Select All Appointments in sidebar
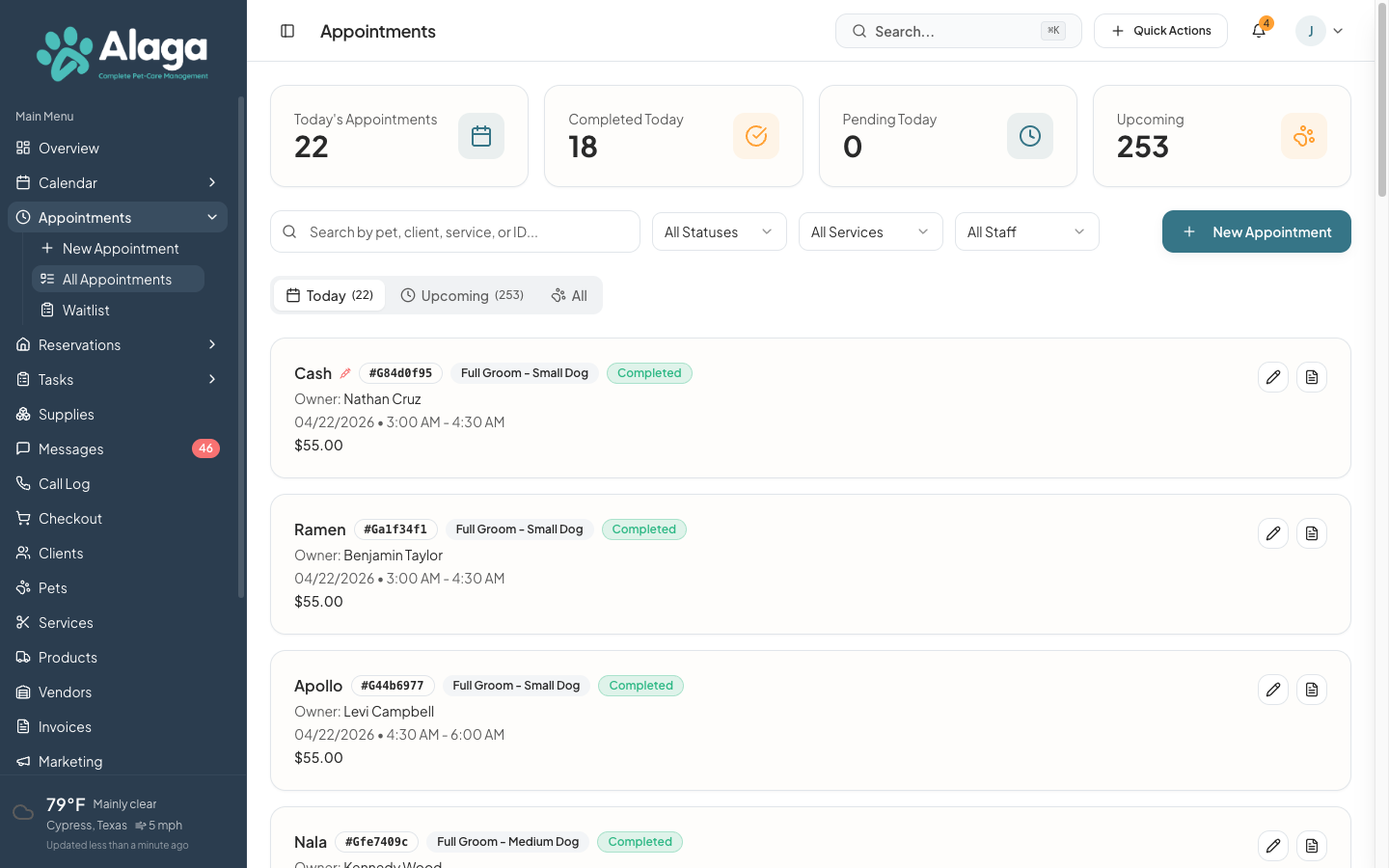1389x868 pixels. pos(118,279)
